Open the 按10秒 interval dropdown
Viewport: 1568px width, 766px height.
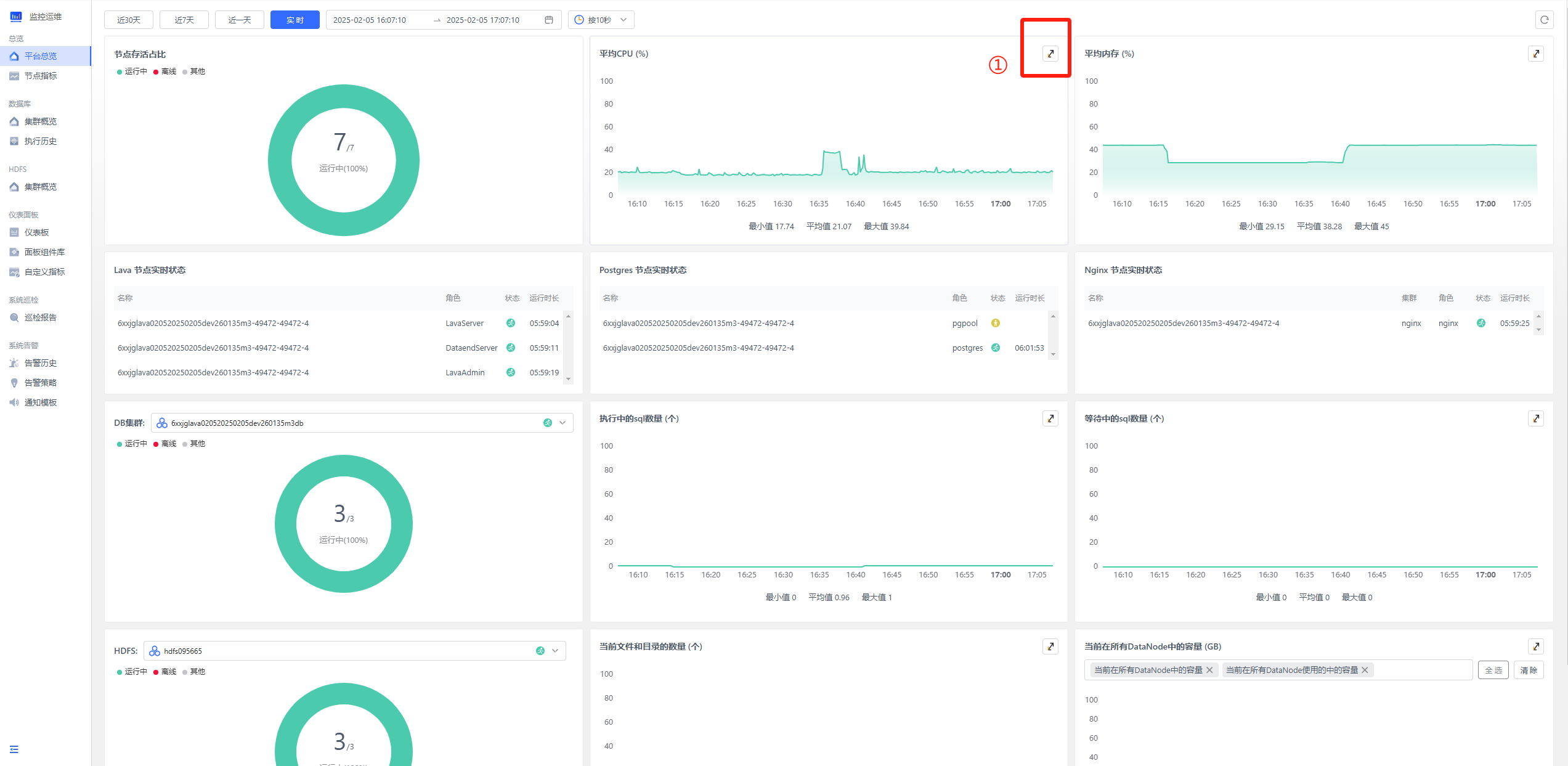pos(601,20)
